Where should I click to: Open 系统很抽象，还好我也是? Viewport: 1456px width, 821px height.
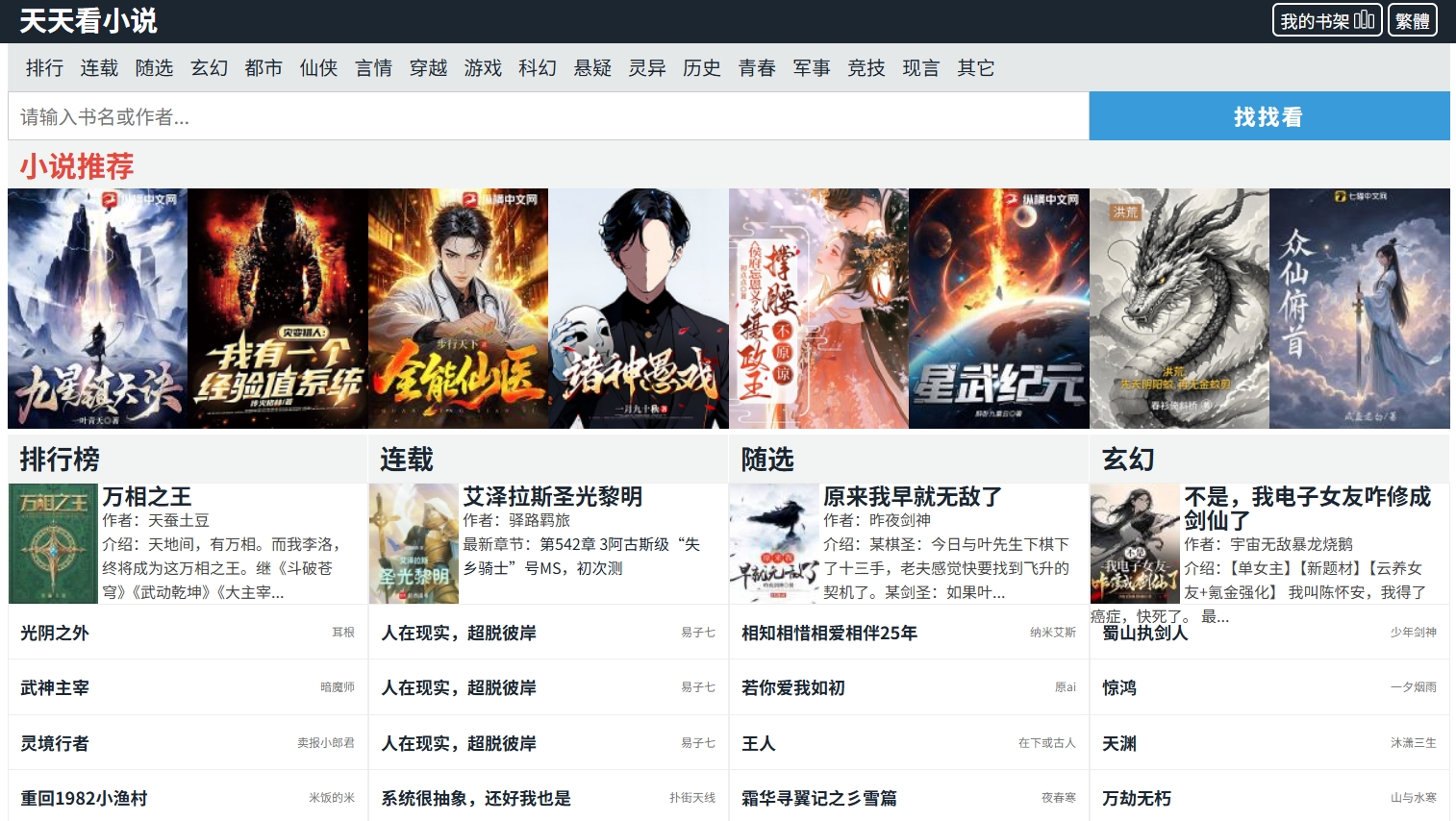pyautogui.click(x=476, y=798)
